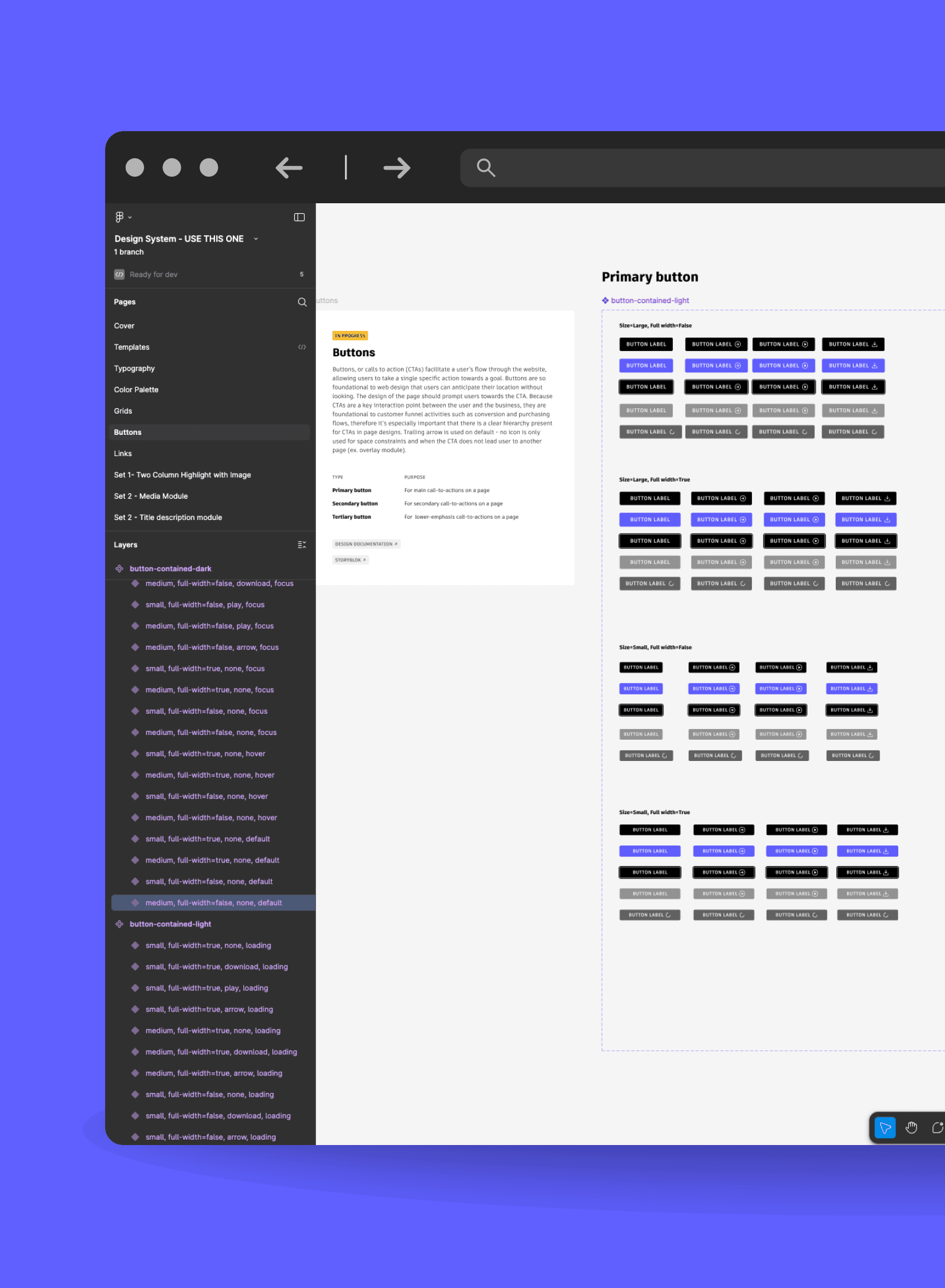Viewport: 945px width, 1288px height.
Task: Toggle the sidebar panel layout icon
Action: click(299, 217)
